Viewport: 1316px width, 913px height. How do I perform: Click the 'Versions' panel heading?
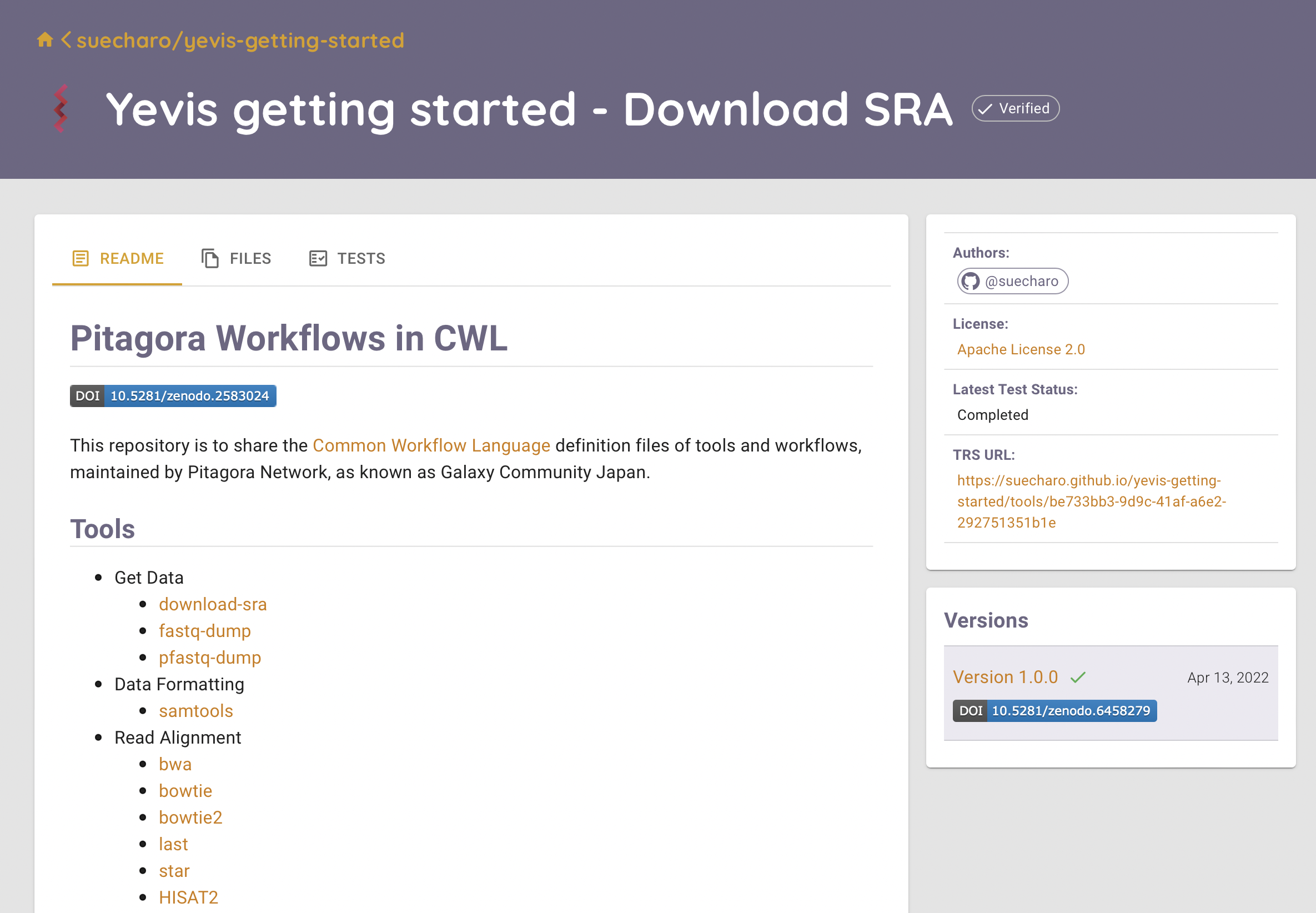(x=986, y=621)
